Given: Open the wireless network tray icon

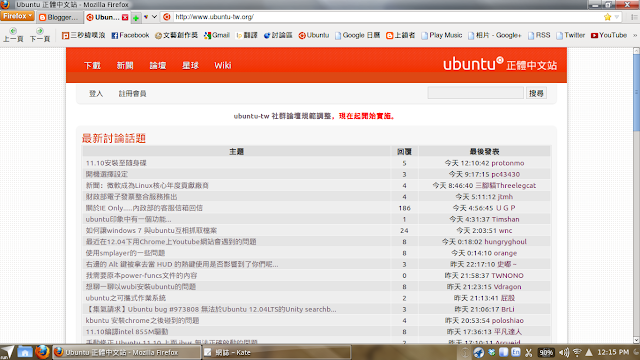Looking at the screenshot, I should tap(577, 352).
